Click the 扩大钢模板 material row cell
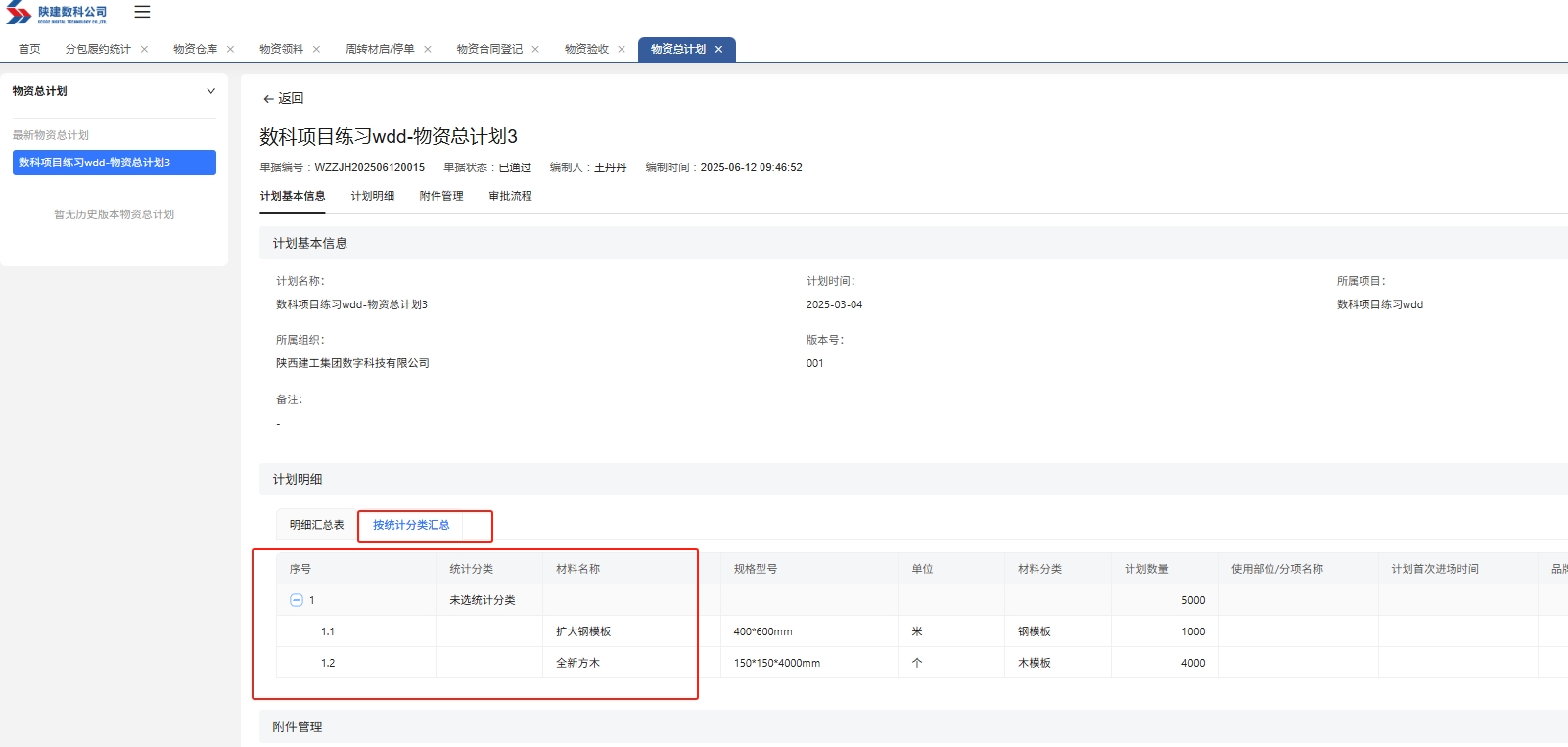This screenshot has height=747, width=1568. (x=583, y=631)
